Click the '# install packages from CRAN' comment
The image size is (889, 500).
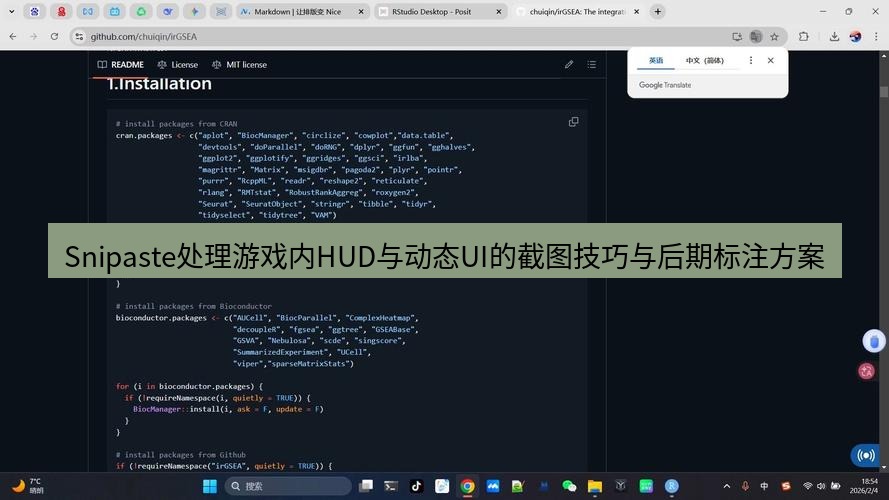pos(176,124)
